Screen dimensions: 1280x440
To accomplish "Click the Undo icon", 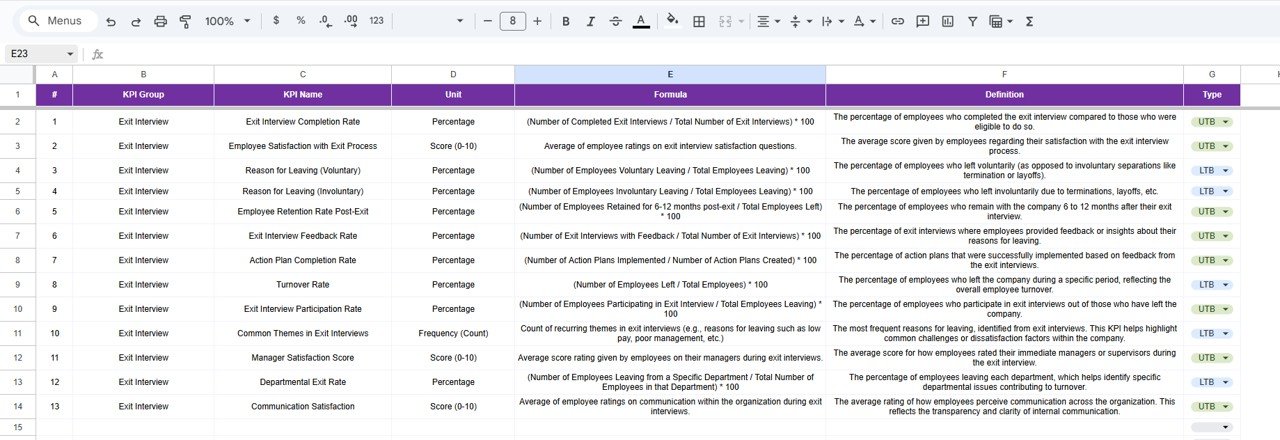I will pos(111,21).
